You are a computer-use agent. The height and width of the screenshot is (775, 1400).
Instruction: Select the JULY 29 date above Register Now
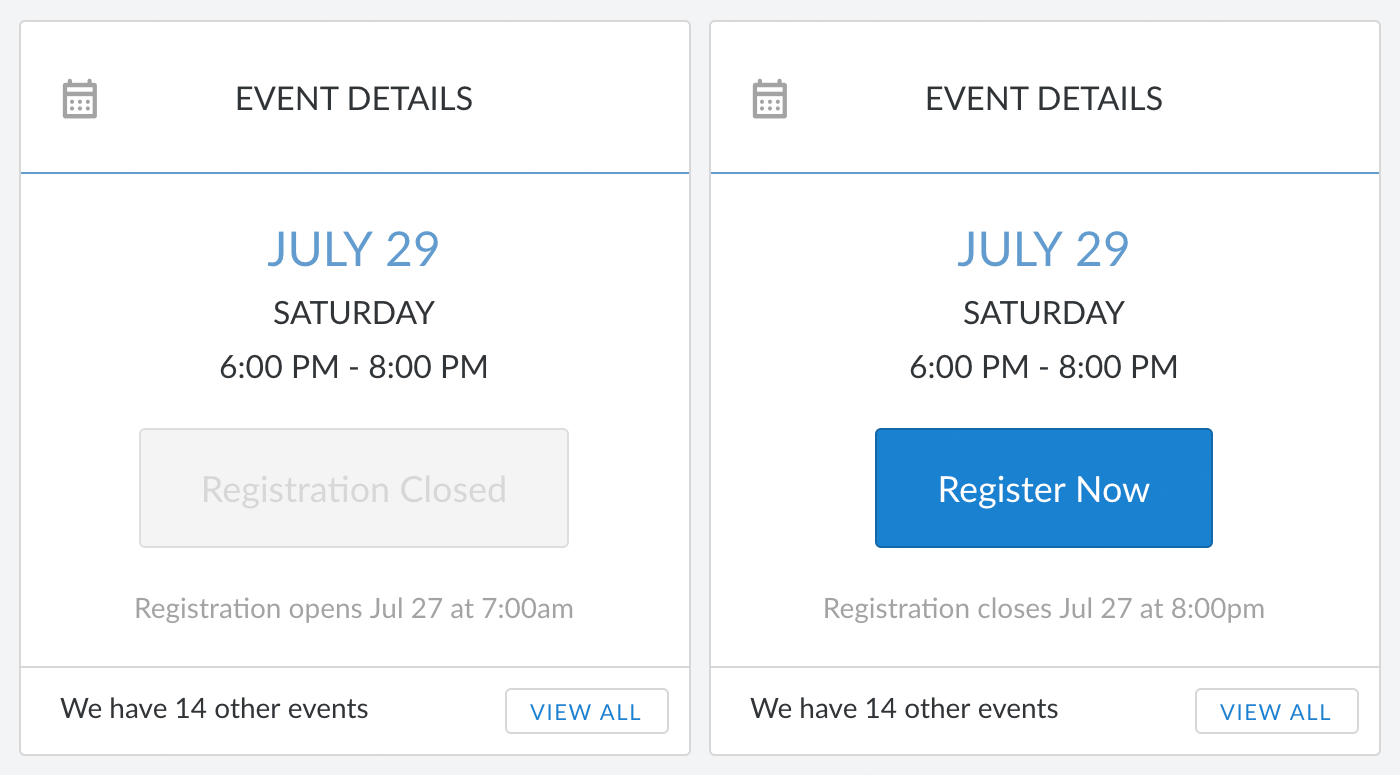(x=1044, y=249)
